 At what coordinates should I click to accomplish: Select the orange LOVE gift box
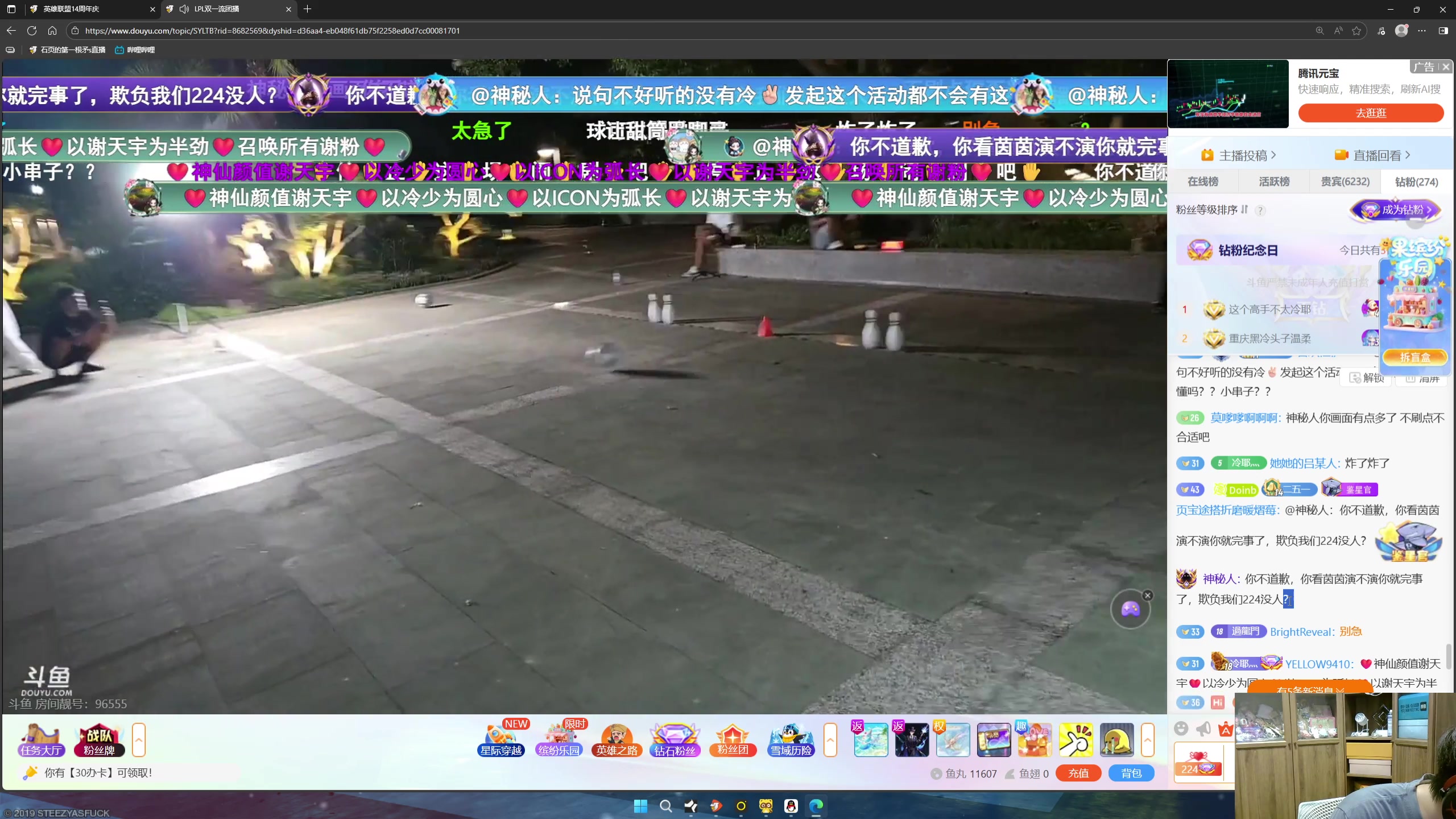pos(1035,739)
